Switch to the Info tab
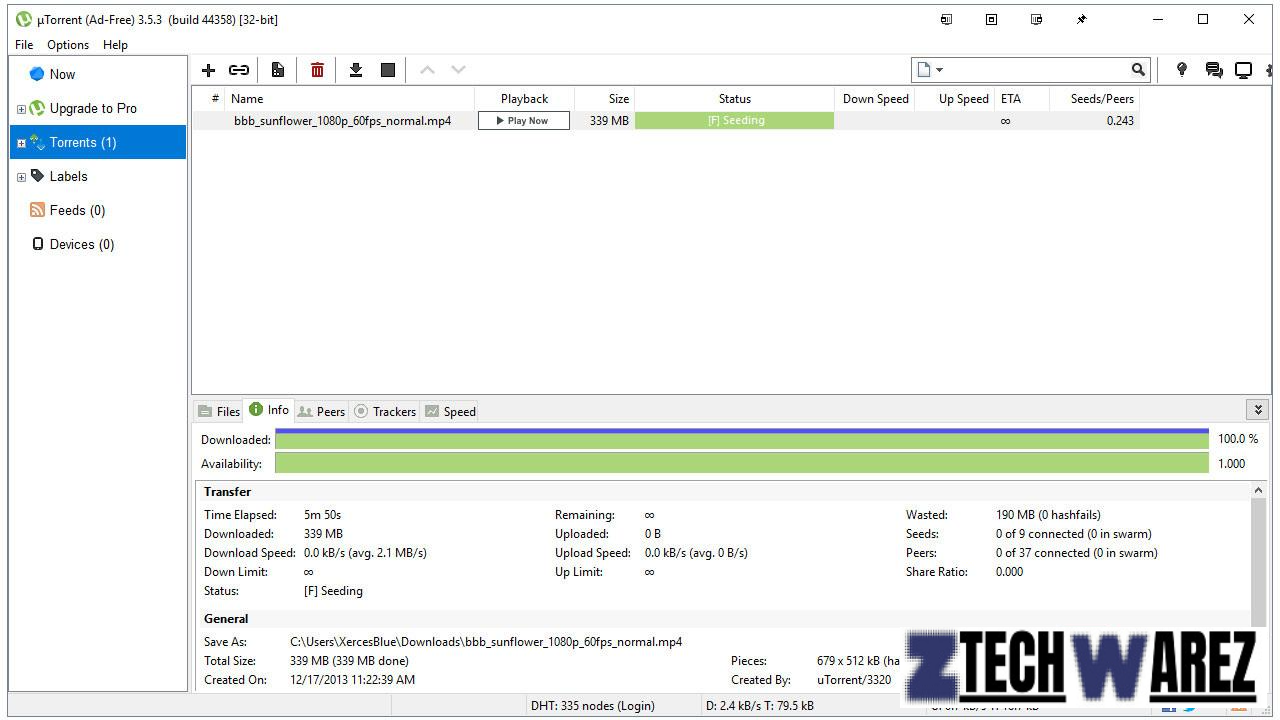The width and height of the screenshot is (1280, 720). [269, 410]
